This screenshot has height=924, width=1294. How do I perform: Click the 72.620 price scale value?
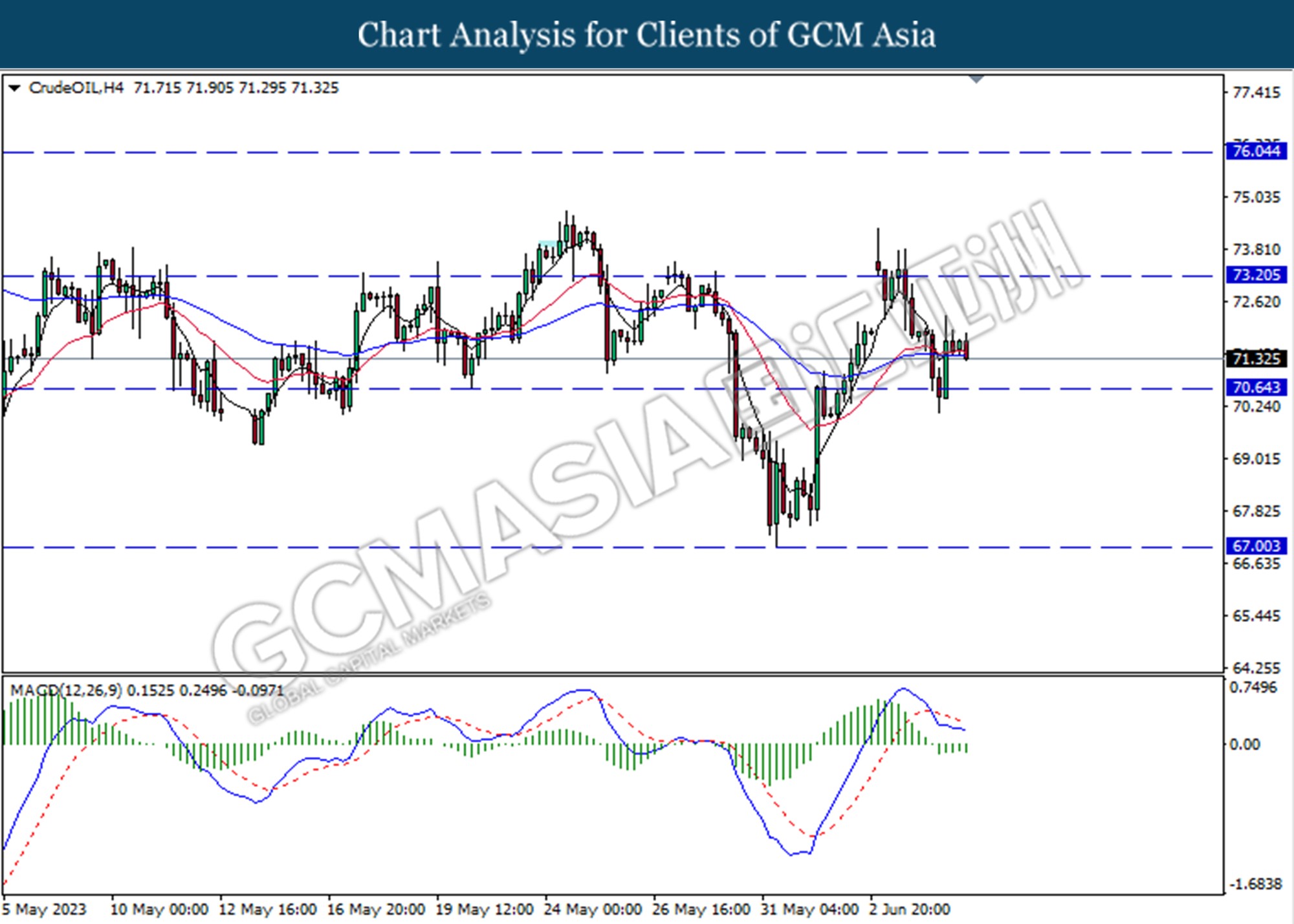pyautogui.click(x=1256, y=302)
